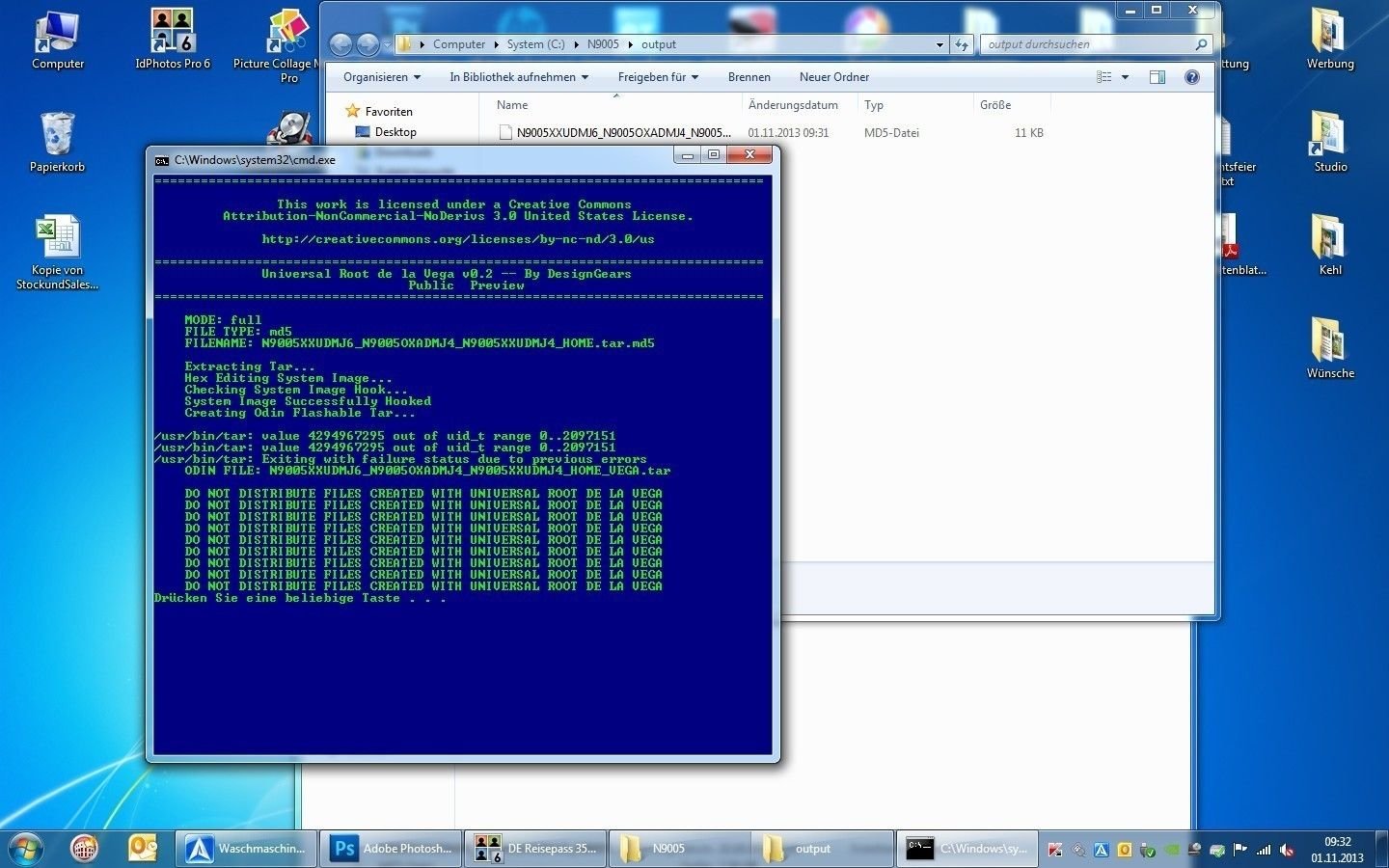Maximize the cmd.exe window
This screenshot has width=1389, height=868.
(x=714, y=155)
